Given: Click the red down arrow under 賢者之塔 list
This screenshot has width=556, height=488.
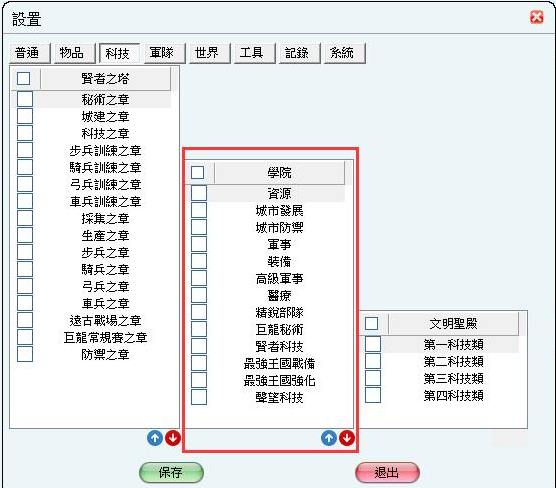Looking at the screenshot, I should click(x=173, y=438).
